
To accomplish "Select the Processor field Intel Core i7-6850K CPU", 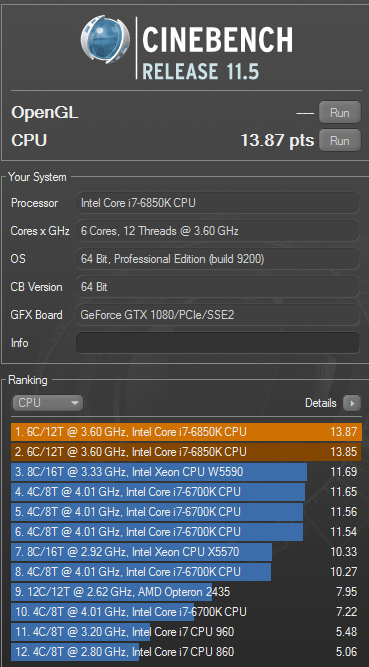I will (217, 203).
